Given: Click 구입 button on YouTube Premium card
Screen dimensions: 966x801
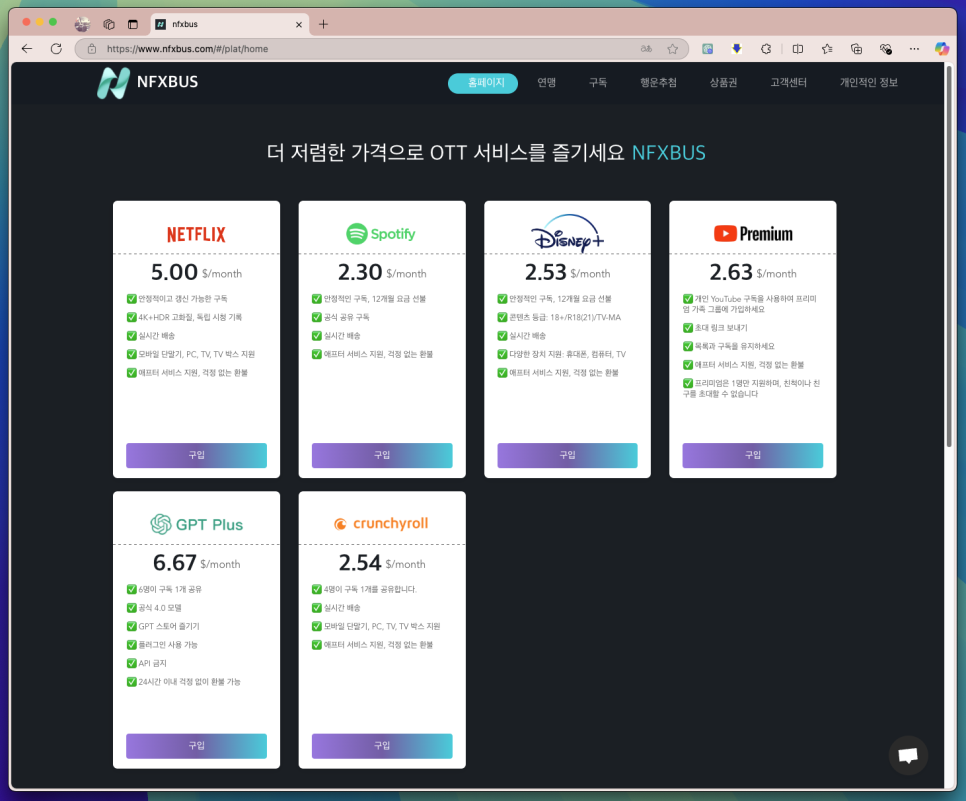Looking at the screenshot, I should [753, 455].
